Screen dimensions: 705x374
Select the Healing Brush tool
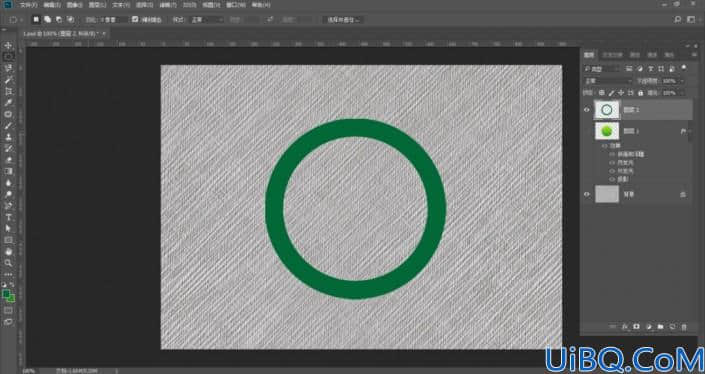(x=8, y=114)
